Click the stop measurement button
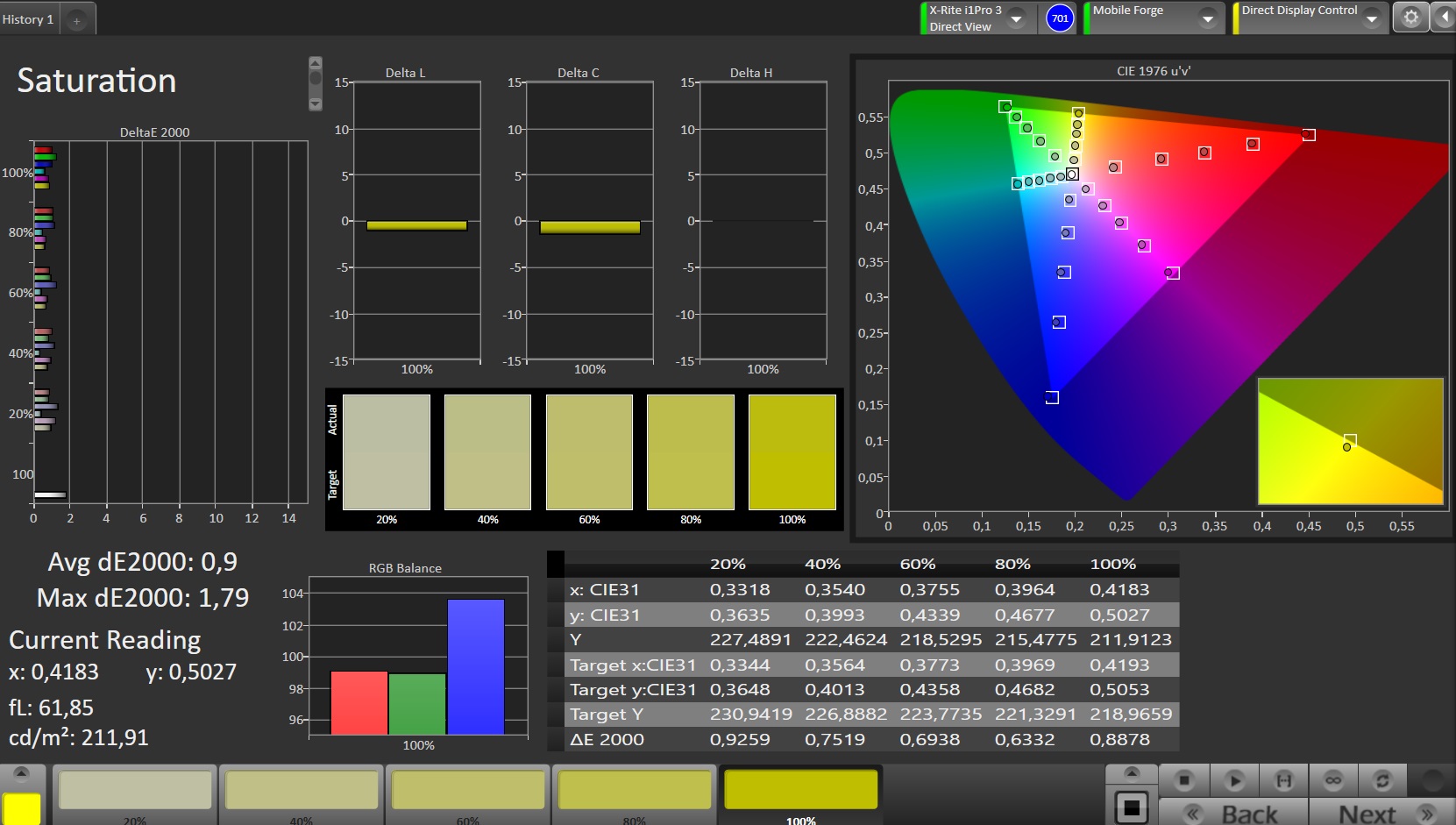The width and height of the screenshot is (1456, 825). (1183, 779)
